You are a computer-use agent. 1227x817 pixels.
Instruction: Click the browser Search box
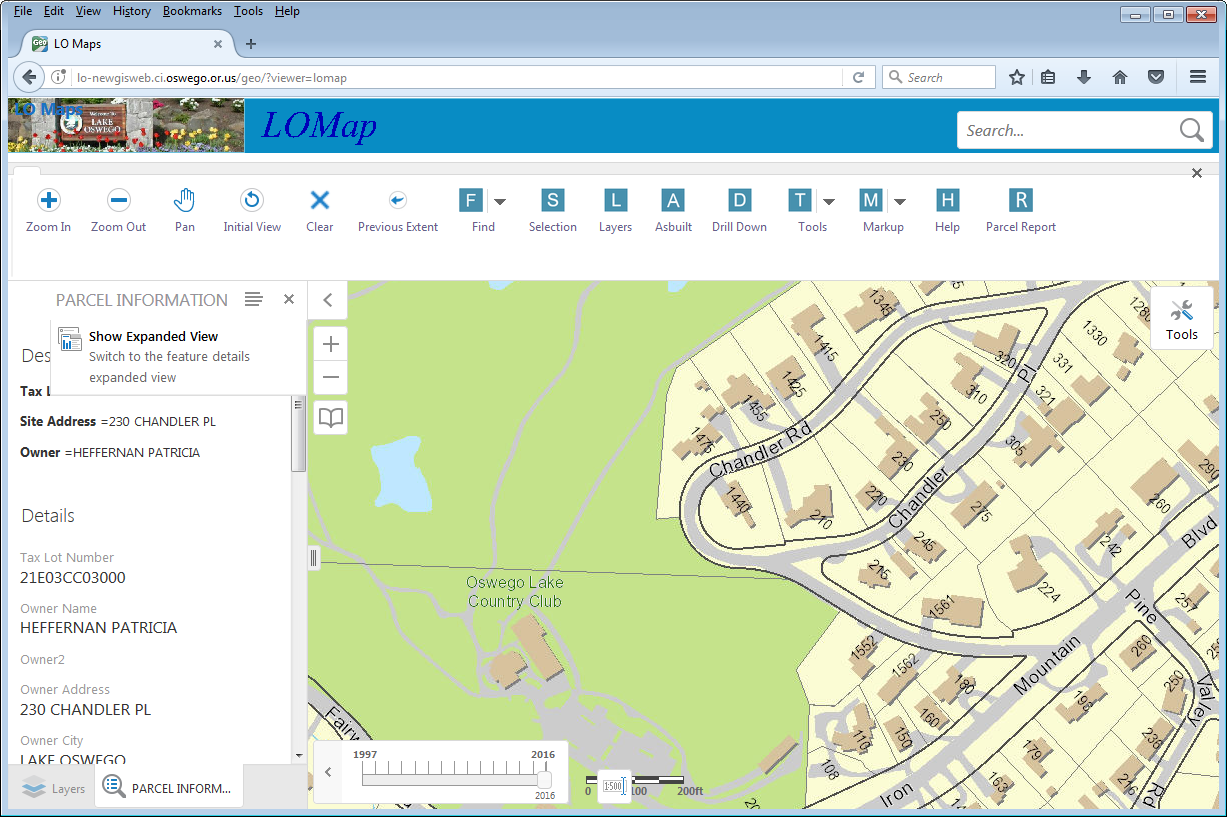point(939,77)
